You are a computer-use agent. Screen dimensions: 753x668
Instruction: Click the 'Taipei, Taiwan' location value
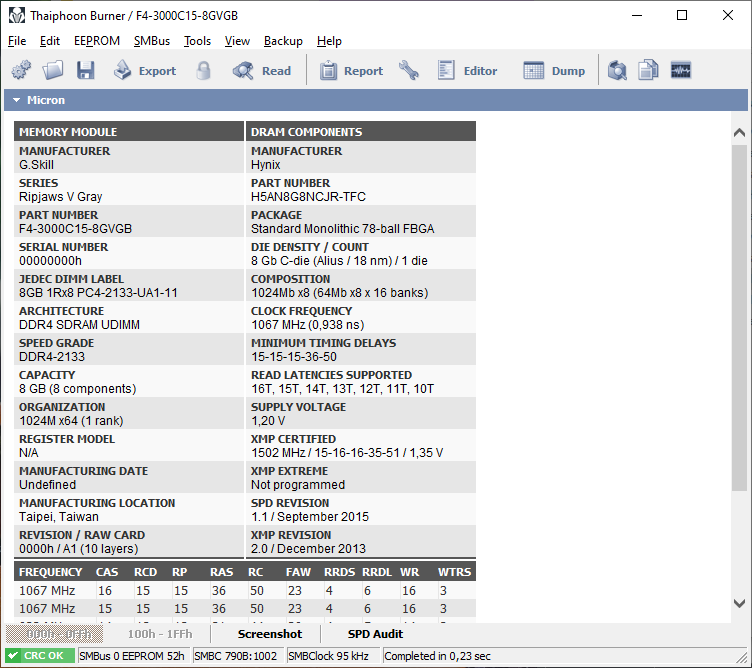coord(59,517)
